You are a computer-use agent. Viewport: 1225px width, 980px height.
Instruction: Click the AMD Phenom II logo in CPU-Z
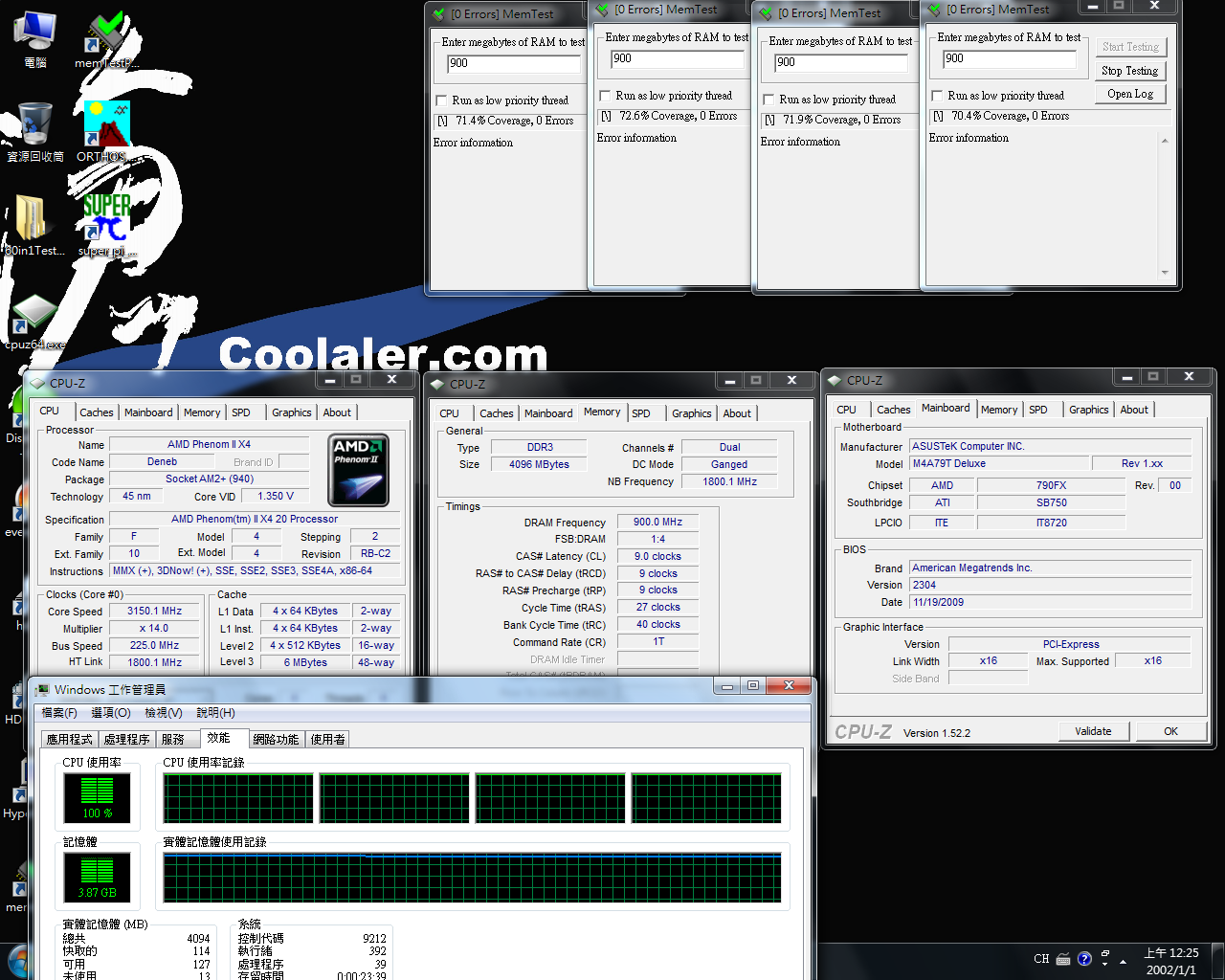click(x=359, y=471)
